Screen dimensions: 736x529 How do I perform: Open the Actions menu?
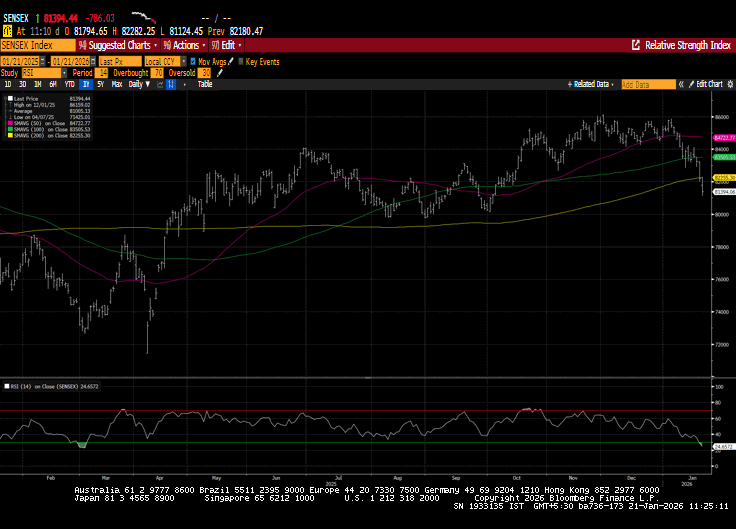184,45
